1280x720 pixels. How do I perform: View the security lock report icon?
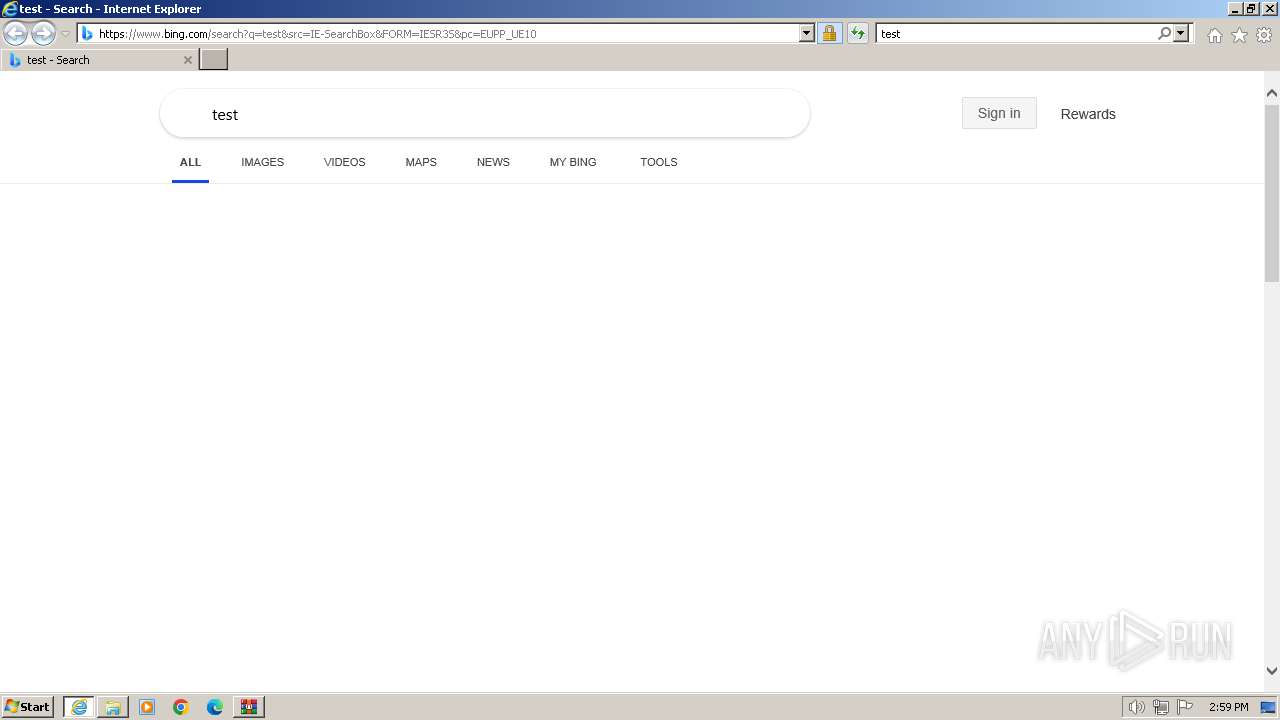tap(829, 34)
